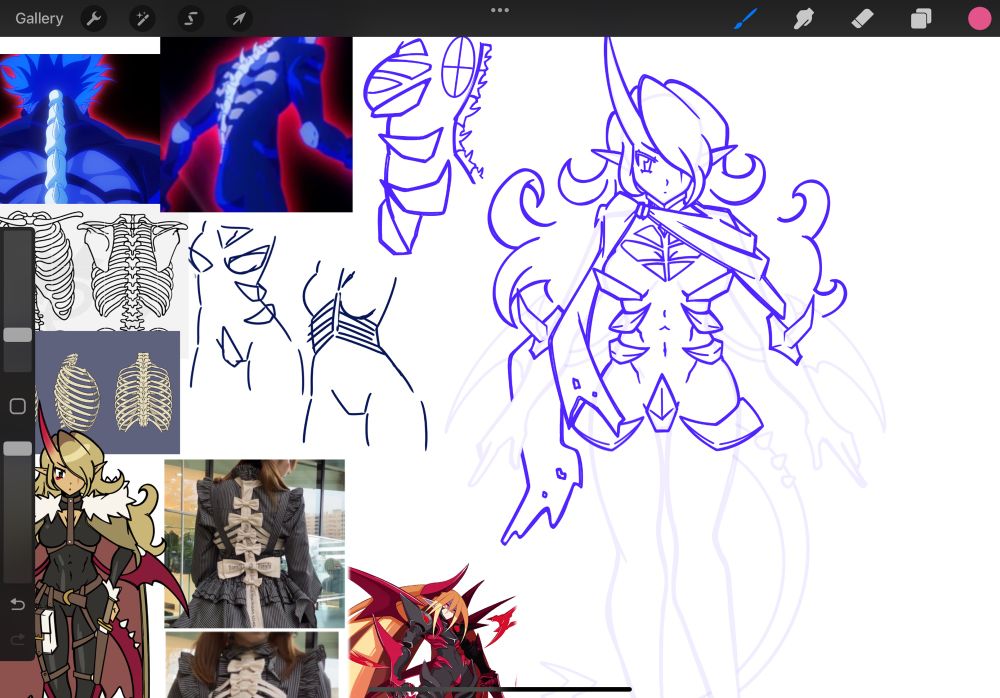1000x698 pixels.
Task: Tap the striped dress with bows photo
Action: tap(254, 544)
